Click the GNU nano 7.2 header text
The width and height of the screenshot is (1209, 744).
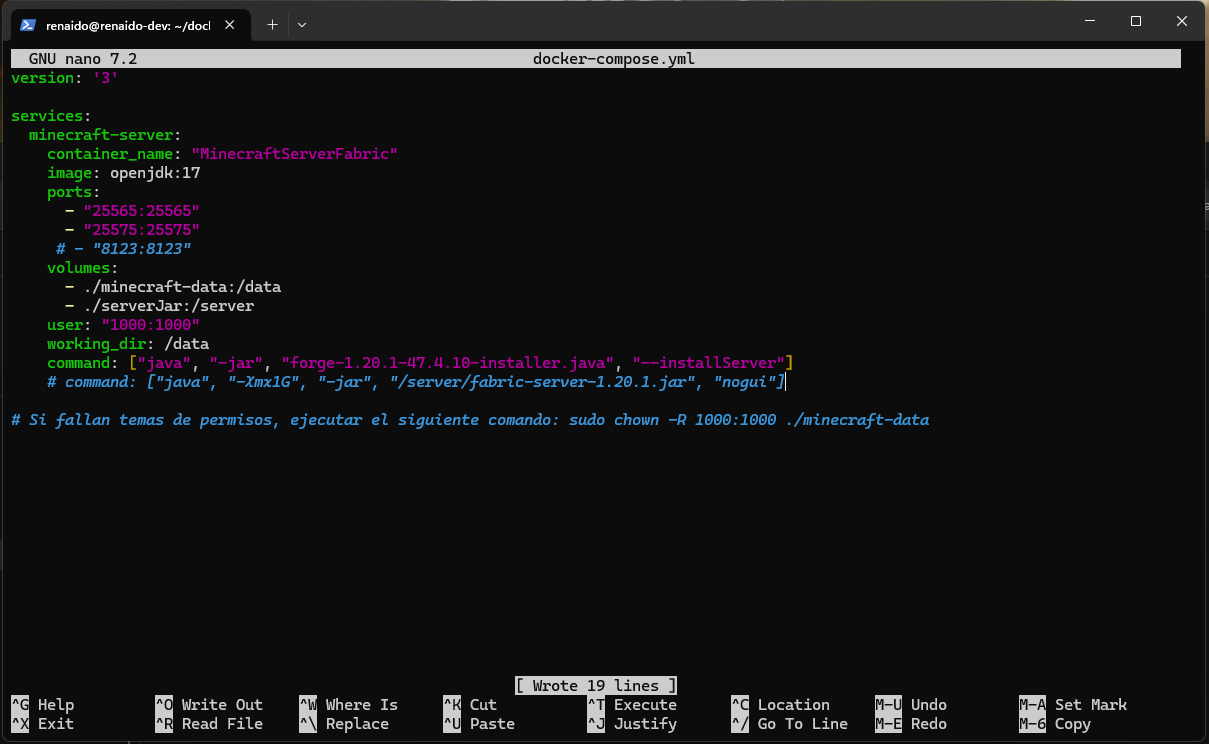tap(83, 59)
